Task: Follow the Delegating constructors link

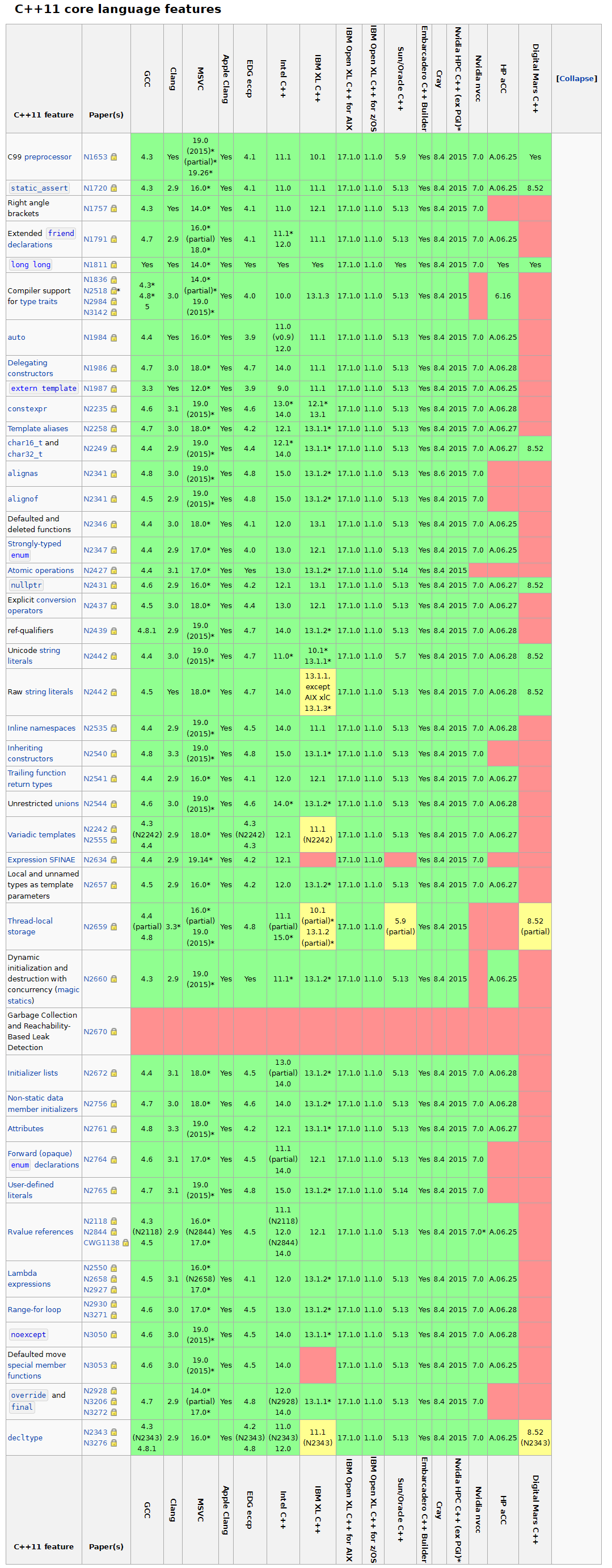Action: [x=30, y=368]
